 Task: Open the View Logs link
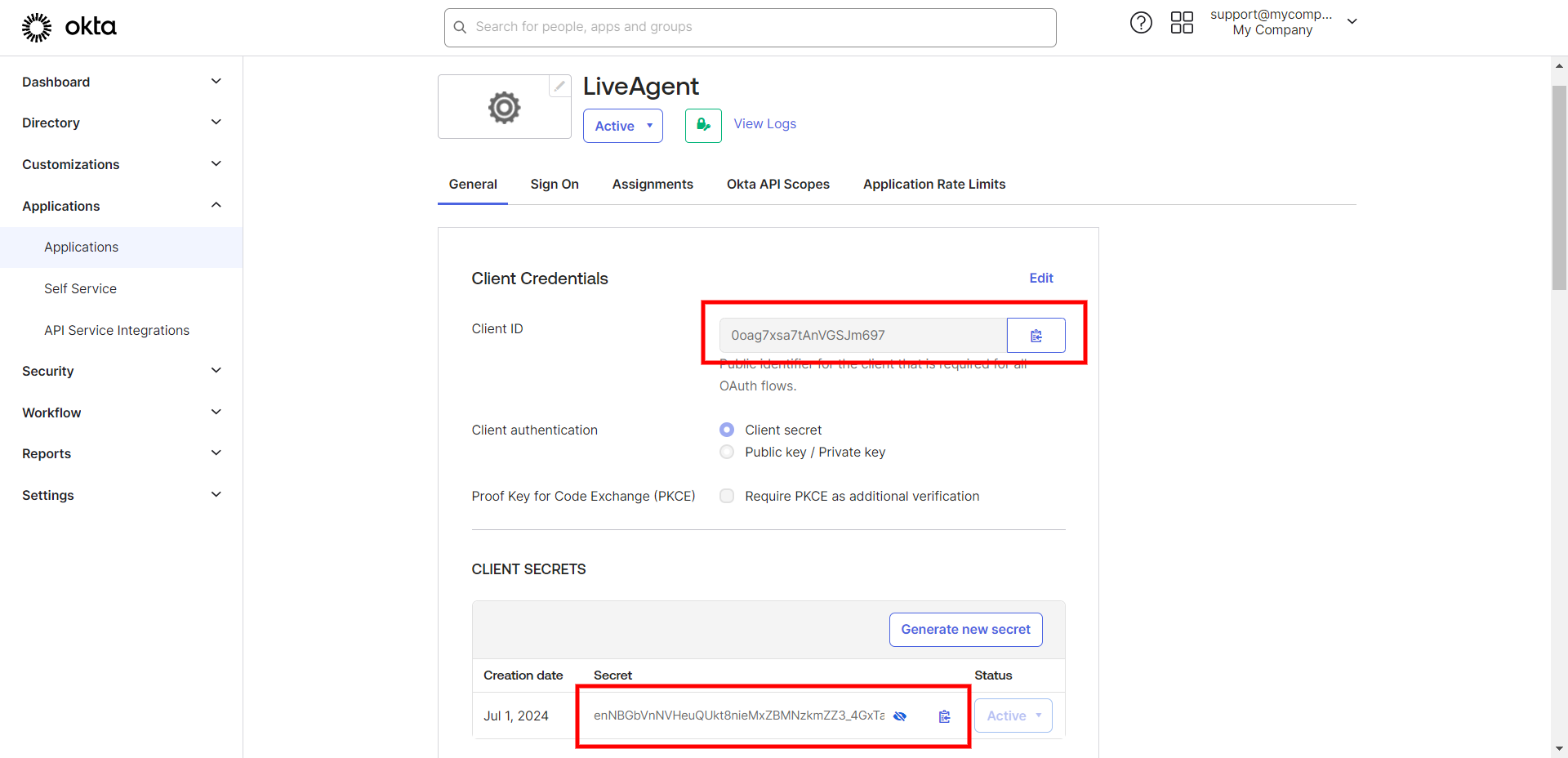(764, 124)
